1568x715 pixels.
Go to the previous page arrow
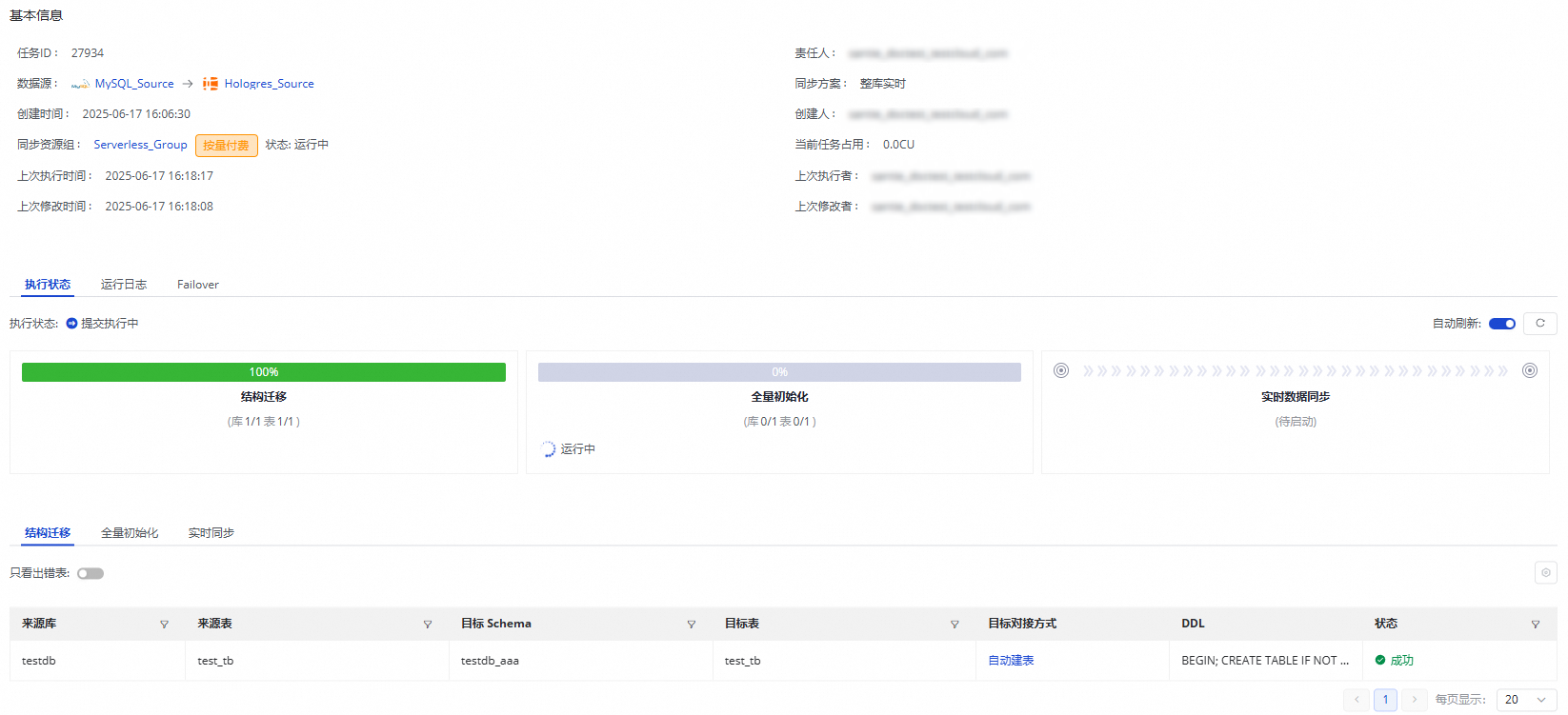(1357, 700)
